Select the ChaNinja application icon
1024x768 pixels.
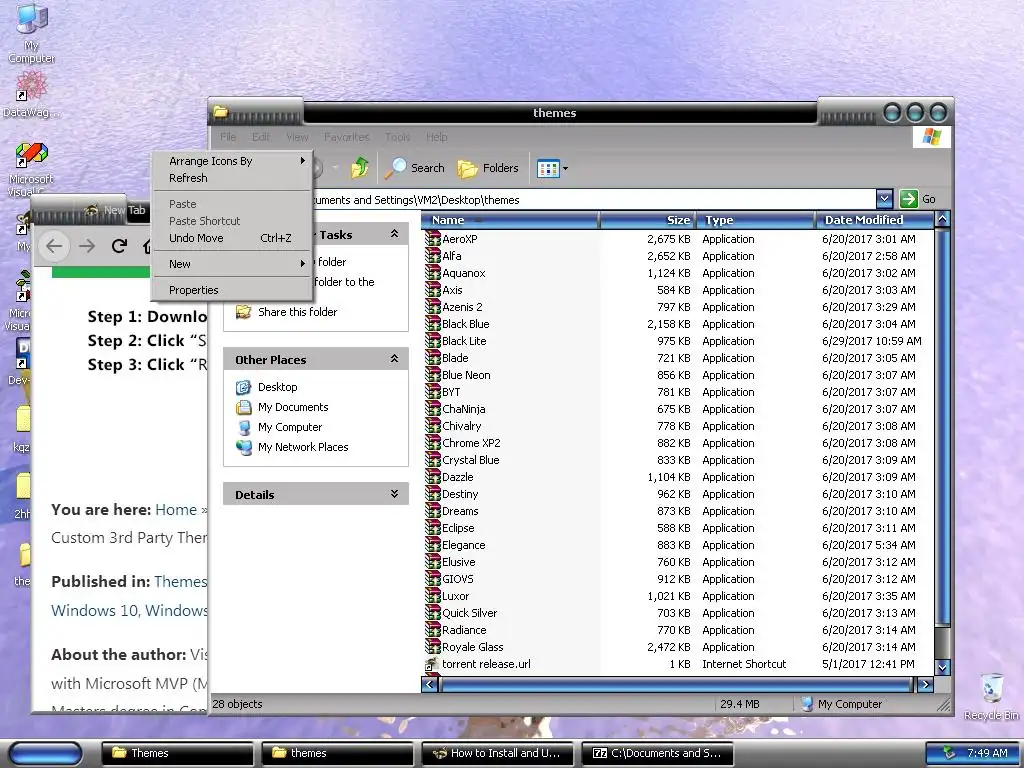click(x=432, y=409)
